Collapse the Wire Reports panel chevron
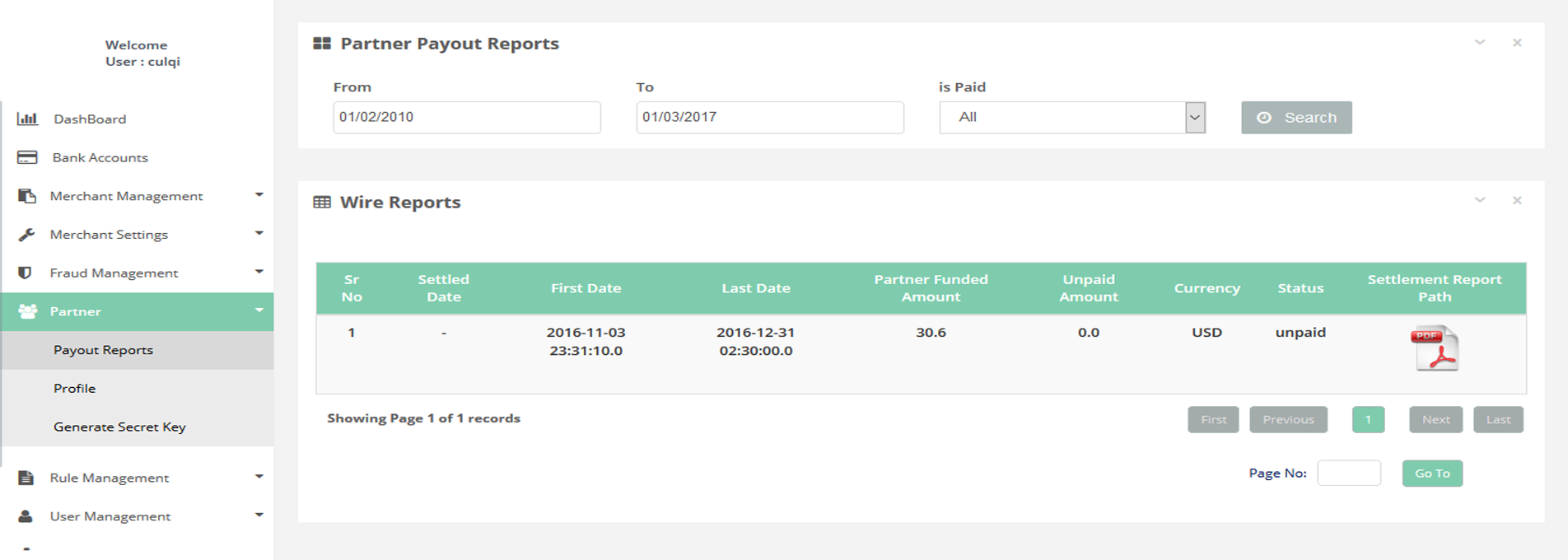Screen dimensions: 1568x560 point(1480,201)
